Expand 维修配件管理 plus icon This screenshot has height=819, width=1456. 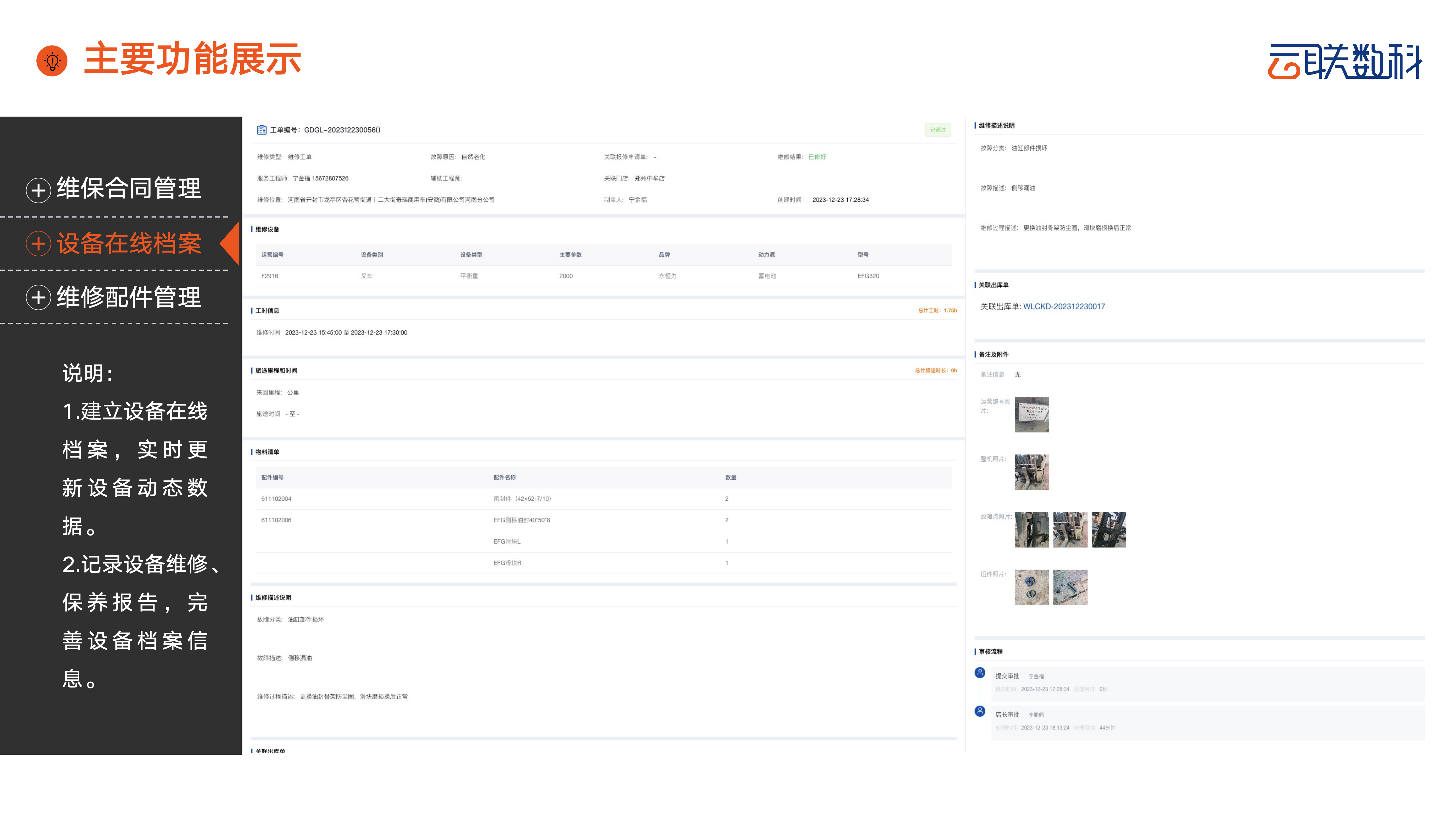[38, 297]
